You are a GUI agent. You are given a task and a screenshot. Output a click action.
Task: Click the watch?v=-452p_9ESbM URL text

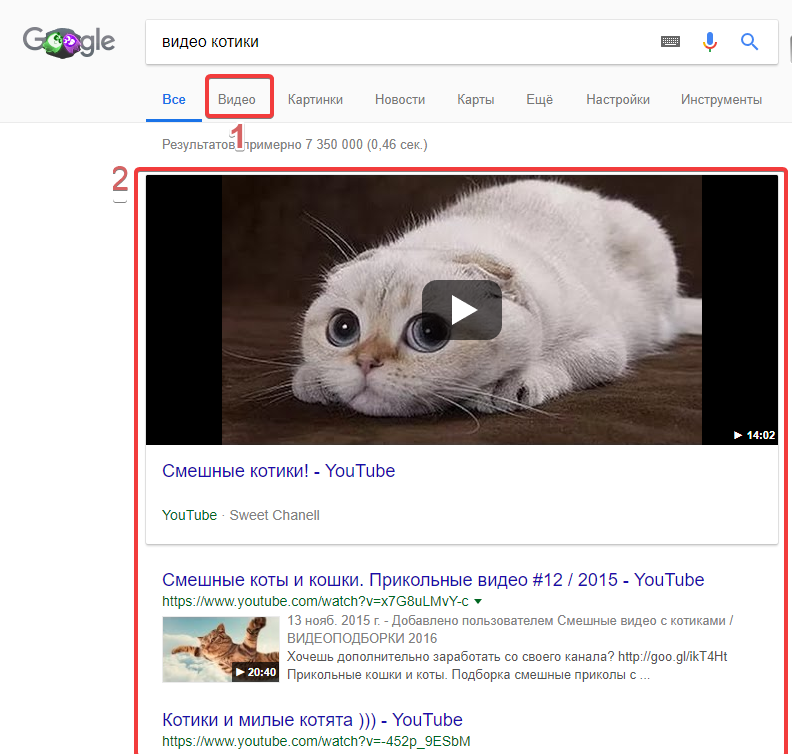coord(316,741)
